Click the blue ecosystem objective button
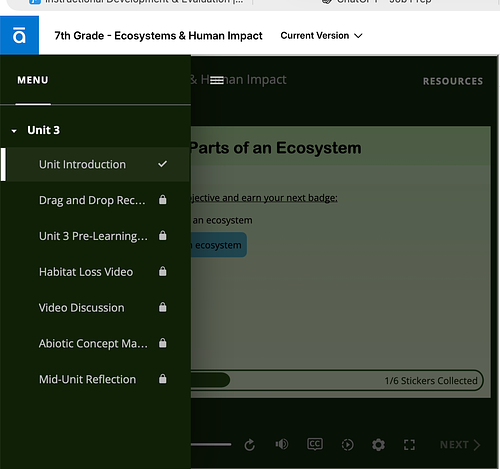This screenshot has height=469, width=500. point(219,245)
